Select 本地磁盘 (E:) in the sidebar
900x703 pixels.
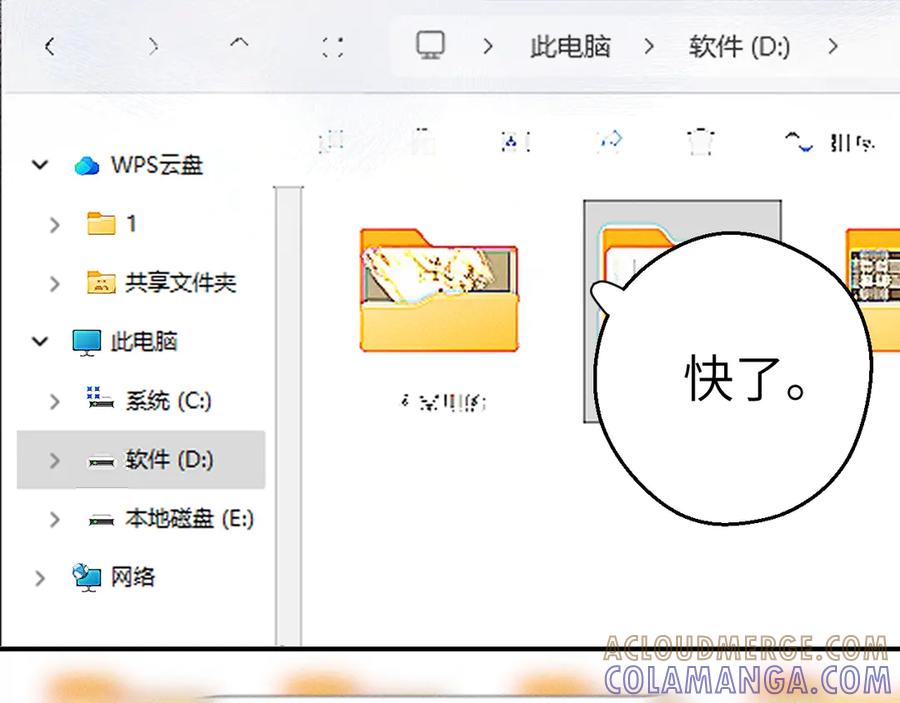coord(188,519)
